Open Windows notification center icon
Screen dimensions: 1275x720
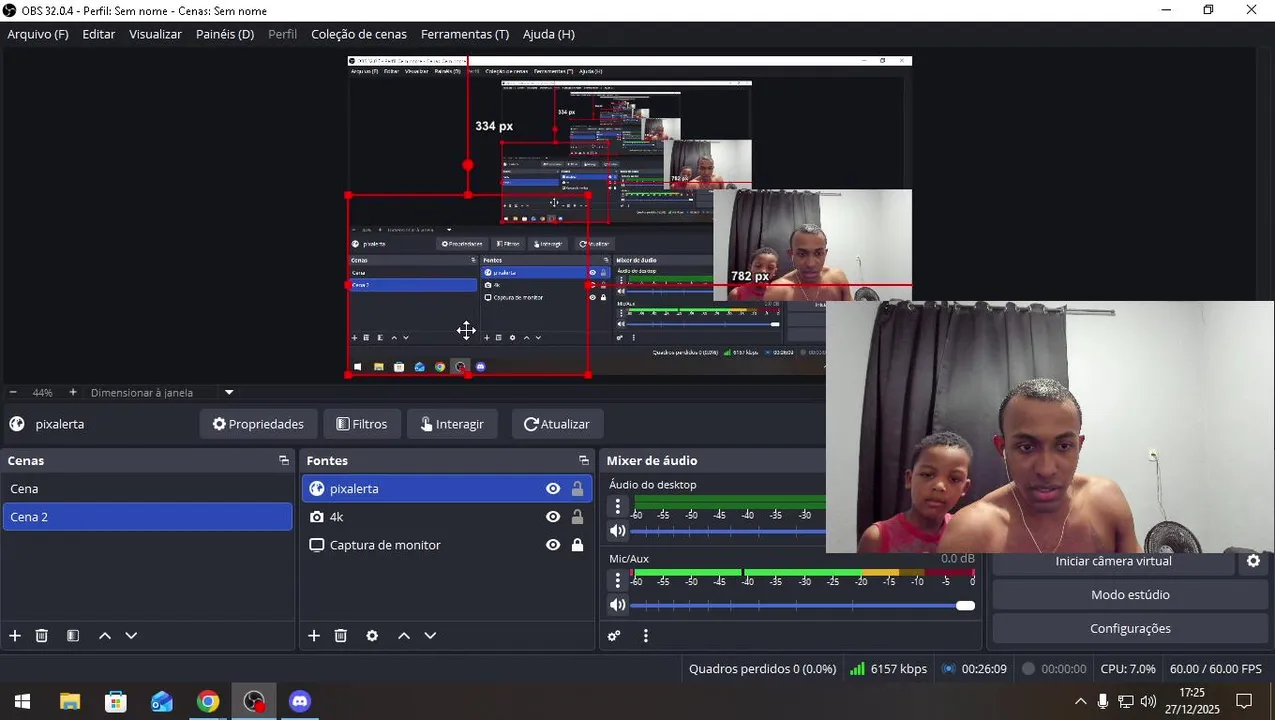coord(1245,702)
